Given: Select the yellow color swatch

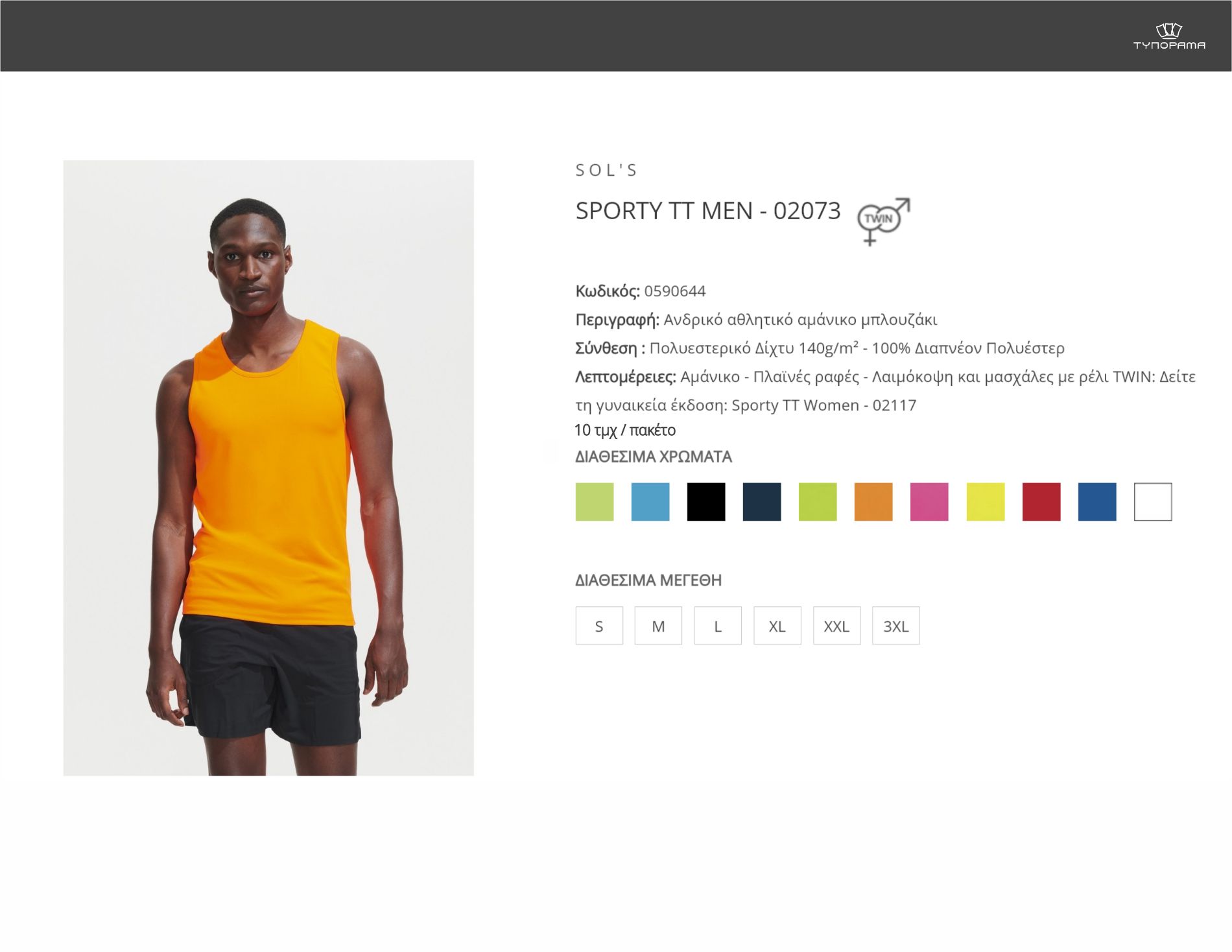Looking at the screenshot, I should [986, 501].
